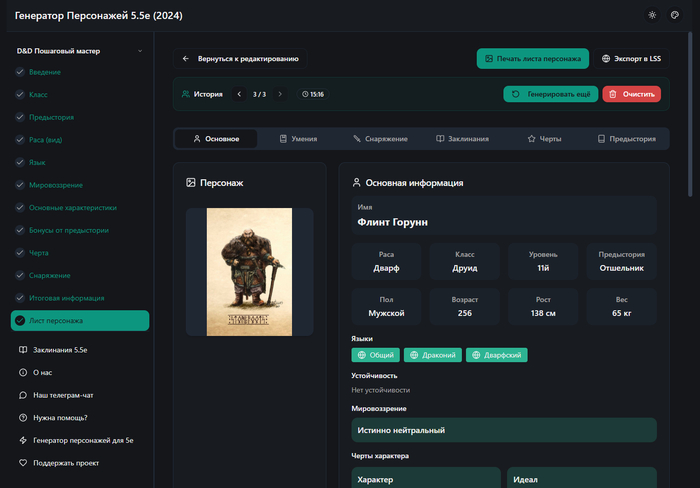This screenshot has height=488, width=700.
Task: Click the checkmark next to Введение step
Action: point(20,72)
